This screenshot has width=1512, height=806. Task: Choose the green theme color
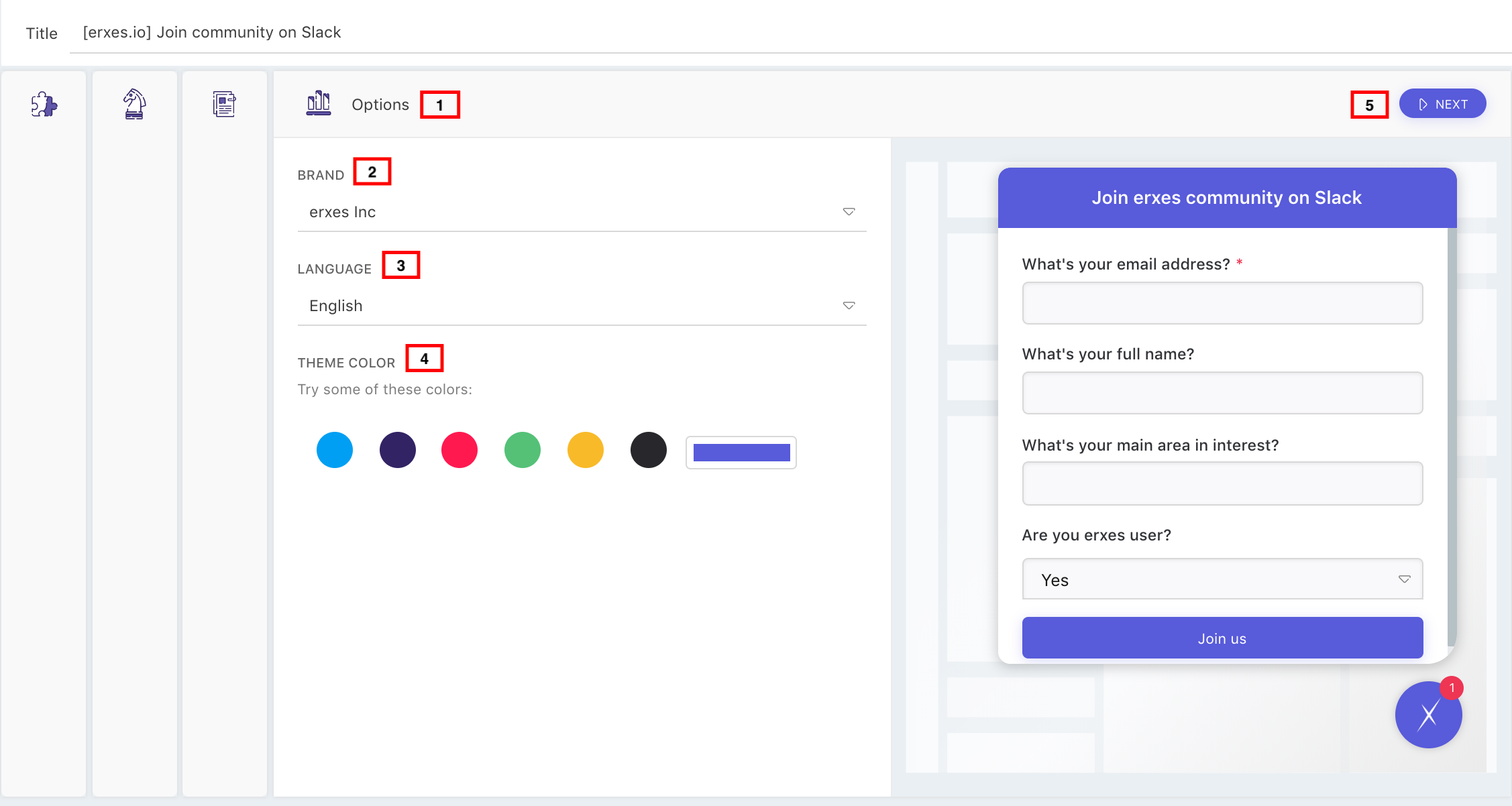[523, 450]
